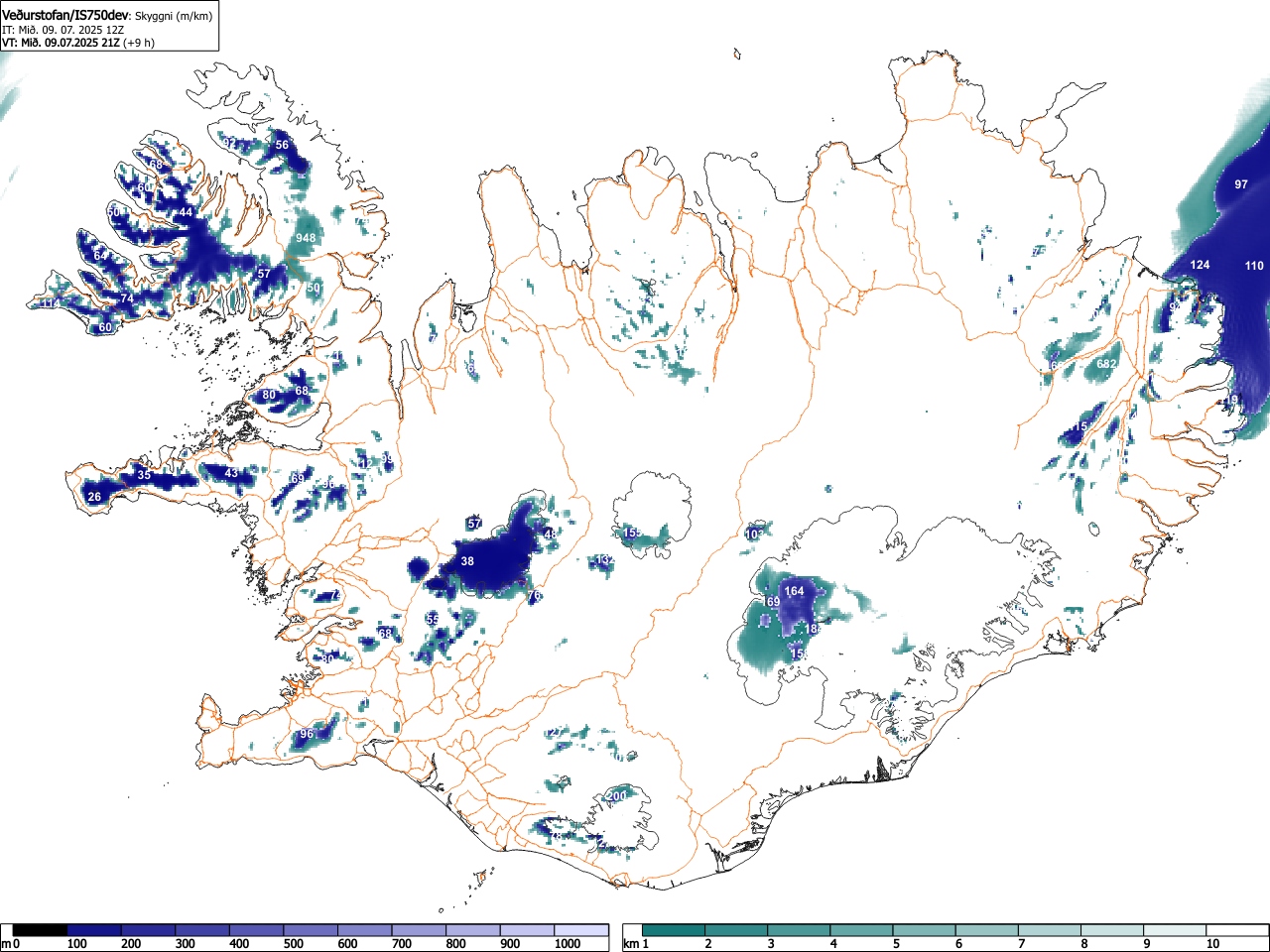
Task: Click the 'Veðurstofan/IS750dev' title text
Action: pos(66,15)
